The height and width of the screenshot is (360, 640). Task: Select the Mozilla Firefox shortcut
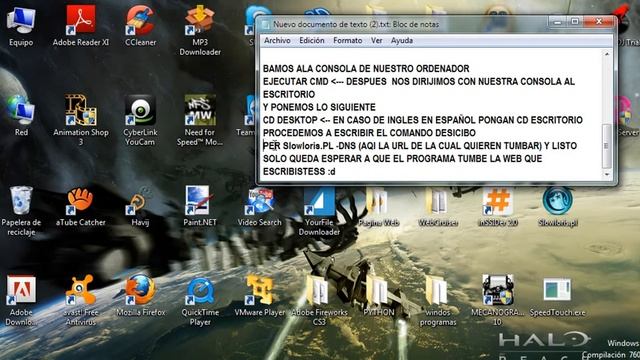tap(140, 296)
